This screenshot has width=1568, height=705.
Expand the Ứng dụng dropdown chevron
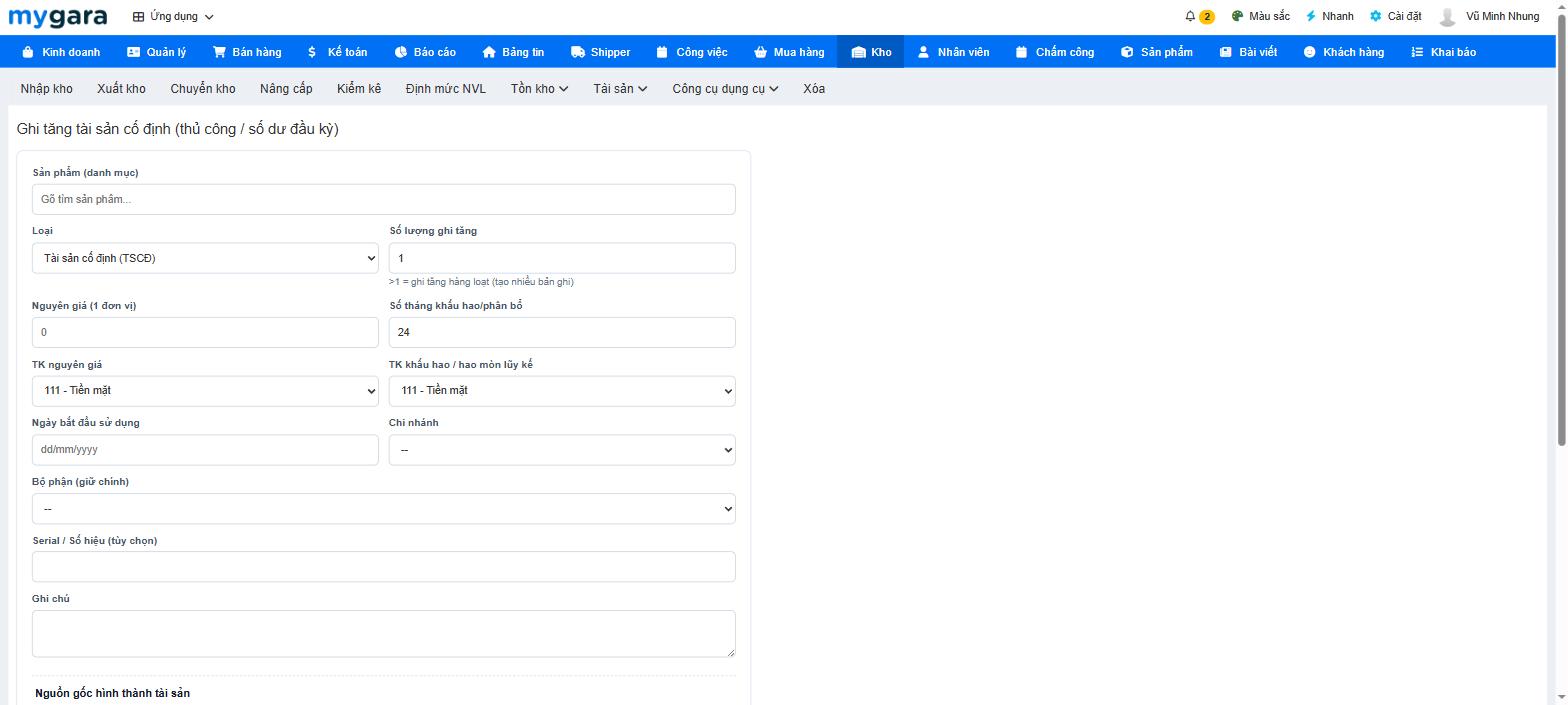tap(209, 17)
